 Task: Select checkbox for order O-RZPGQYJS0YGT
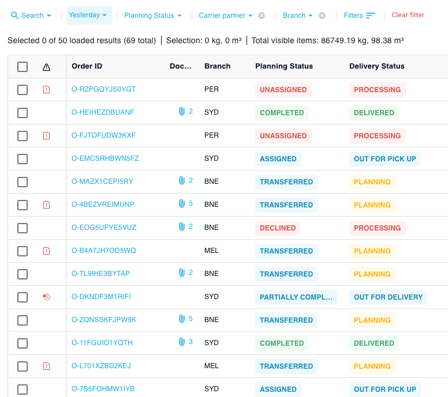point(22,90)
